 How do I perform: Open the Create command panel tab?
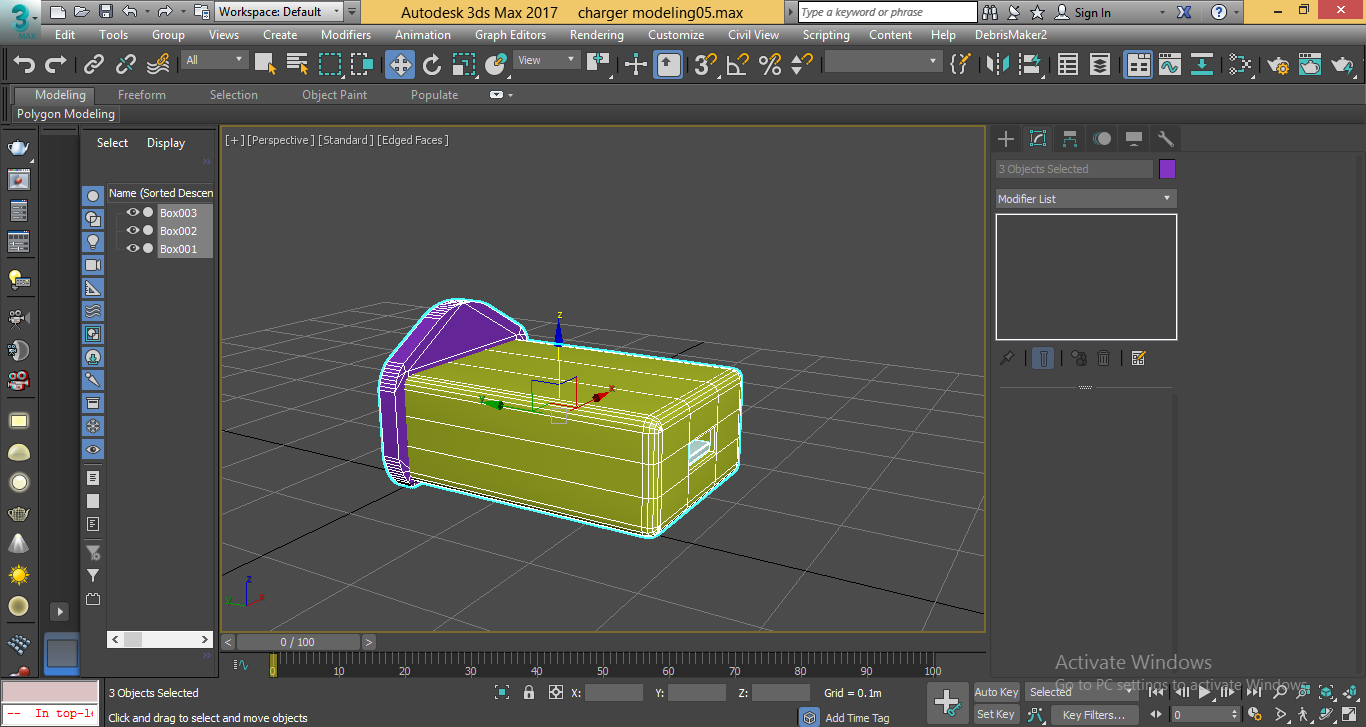[x=1006, y=139]
